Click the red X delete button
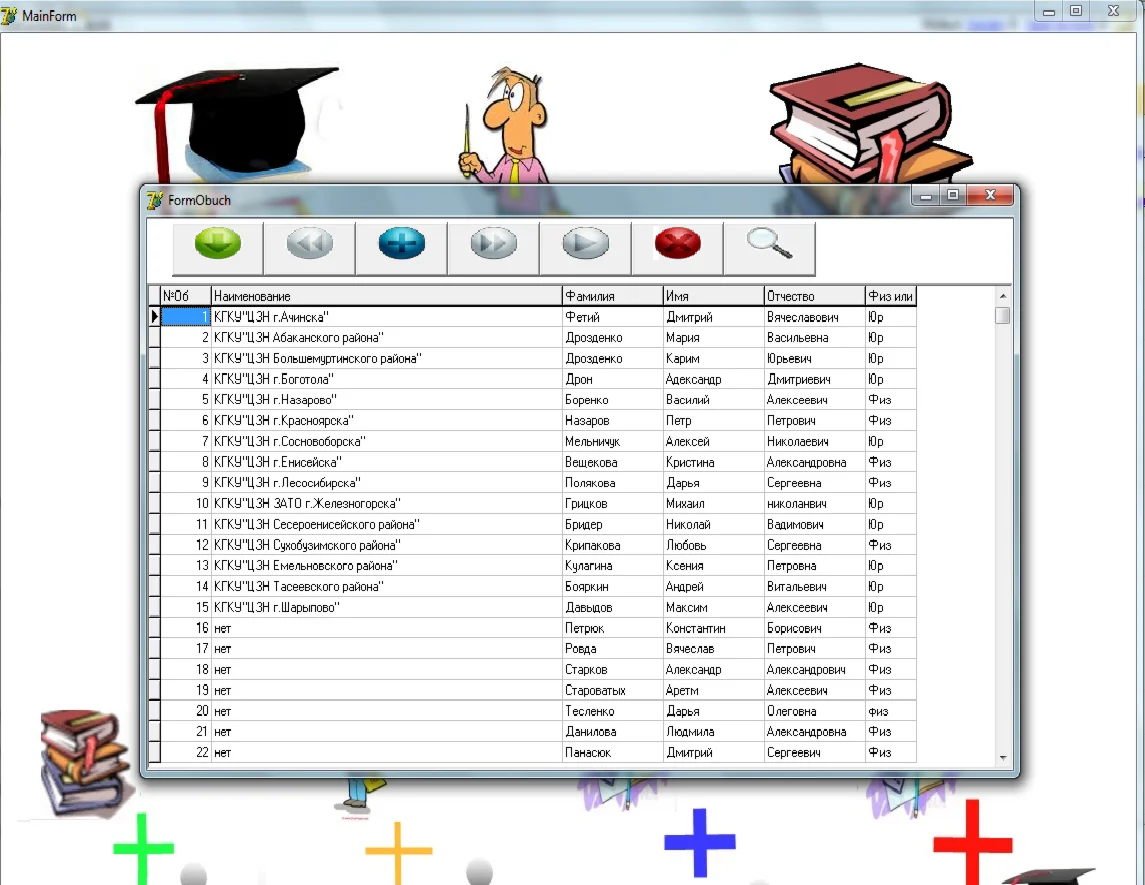Viewport: 1145px width, 885px height. coord(678,248)
